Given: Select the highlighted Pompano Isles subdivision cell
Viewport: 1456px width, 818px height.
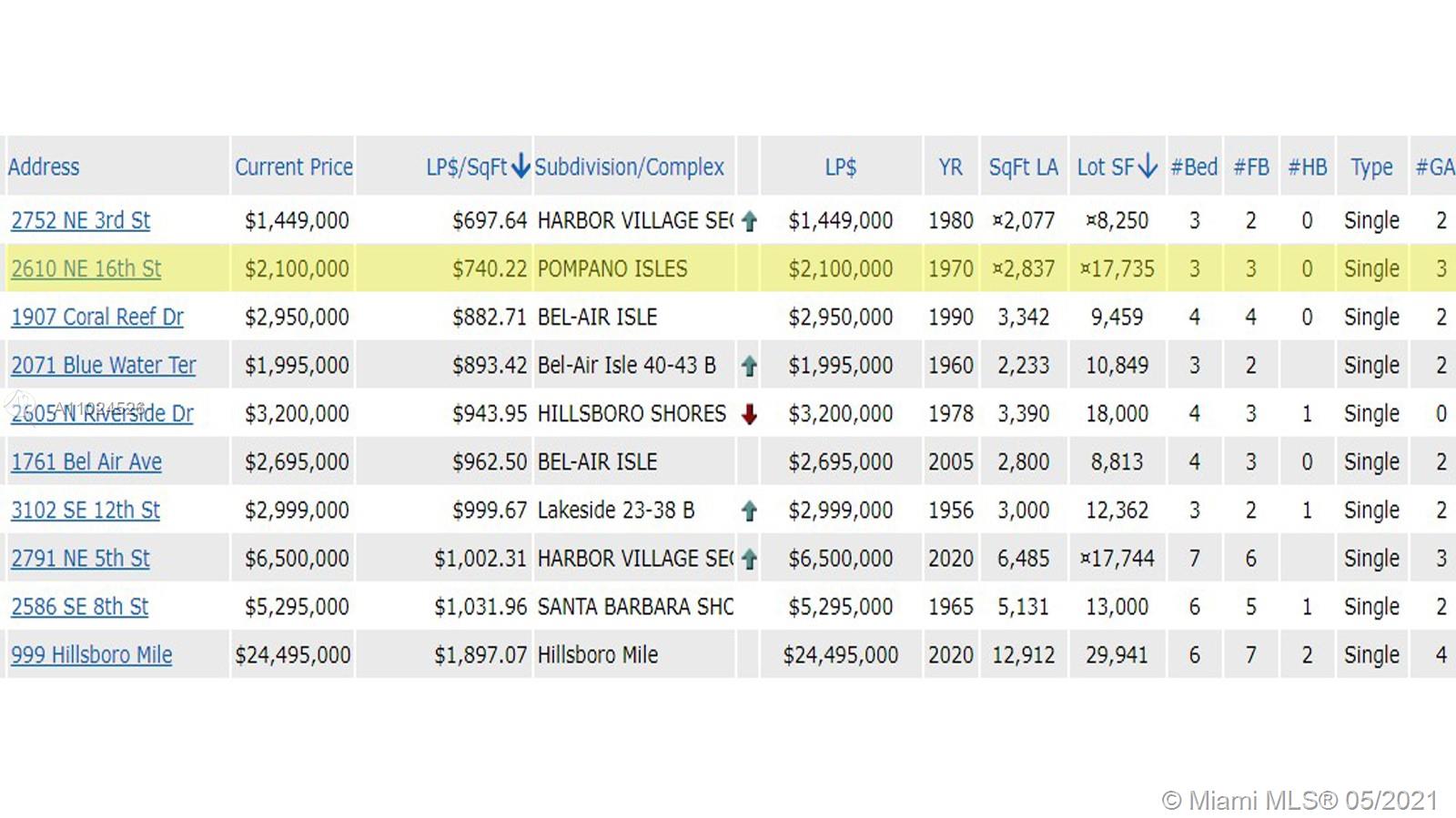Looking at the screenshot, I should pyautogui.click(x=612, y=269).
